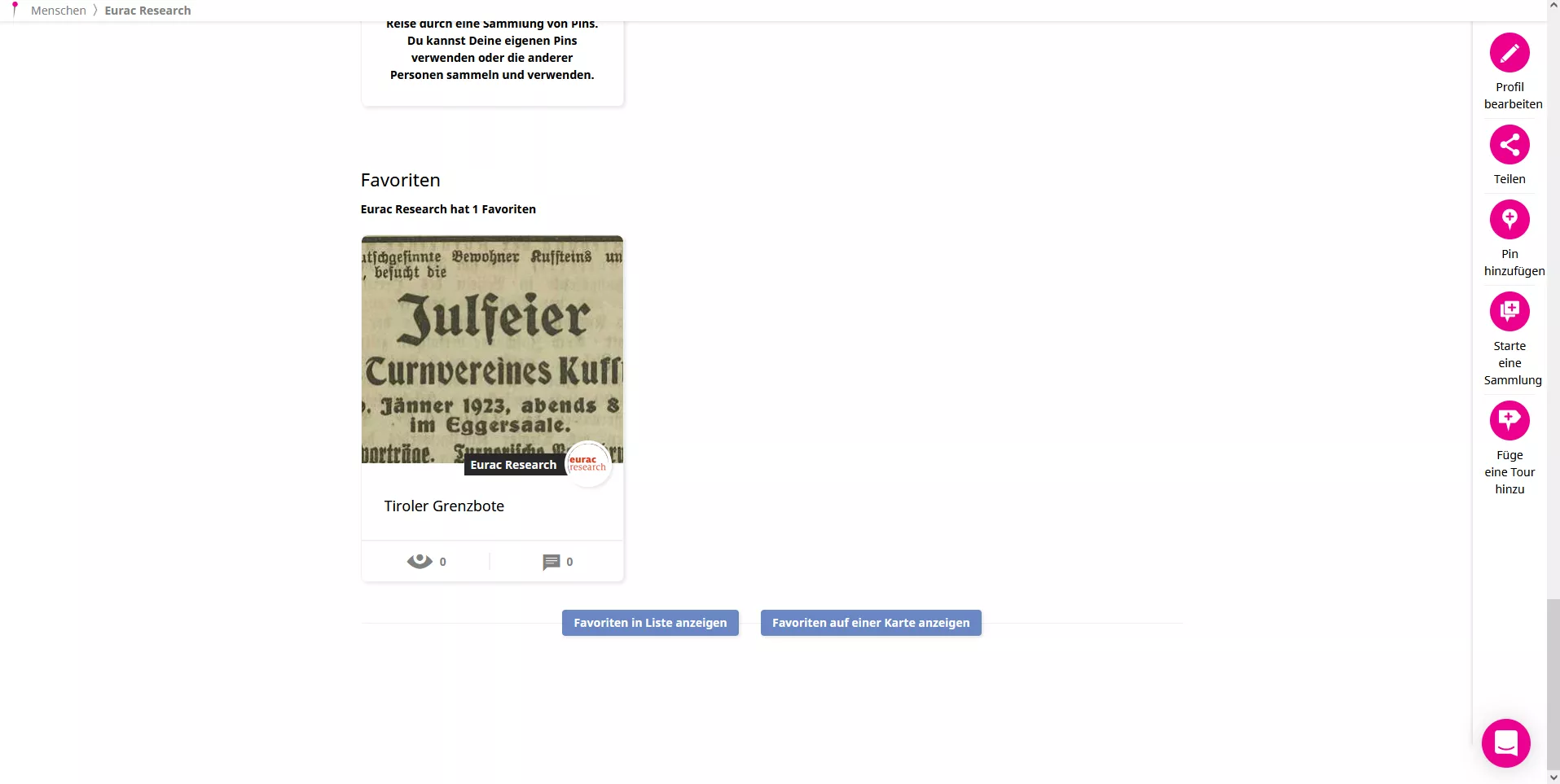This screenshot has height=784, width=1560.
Task: Click the Füge eine Tour hinzu label
Action: click(x=1509, y=472)
